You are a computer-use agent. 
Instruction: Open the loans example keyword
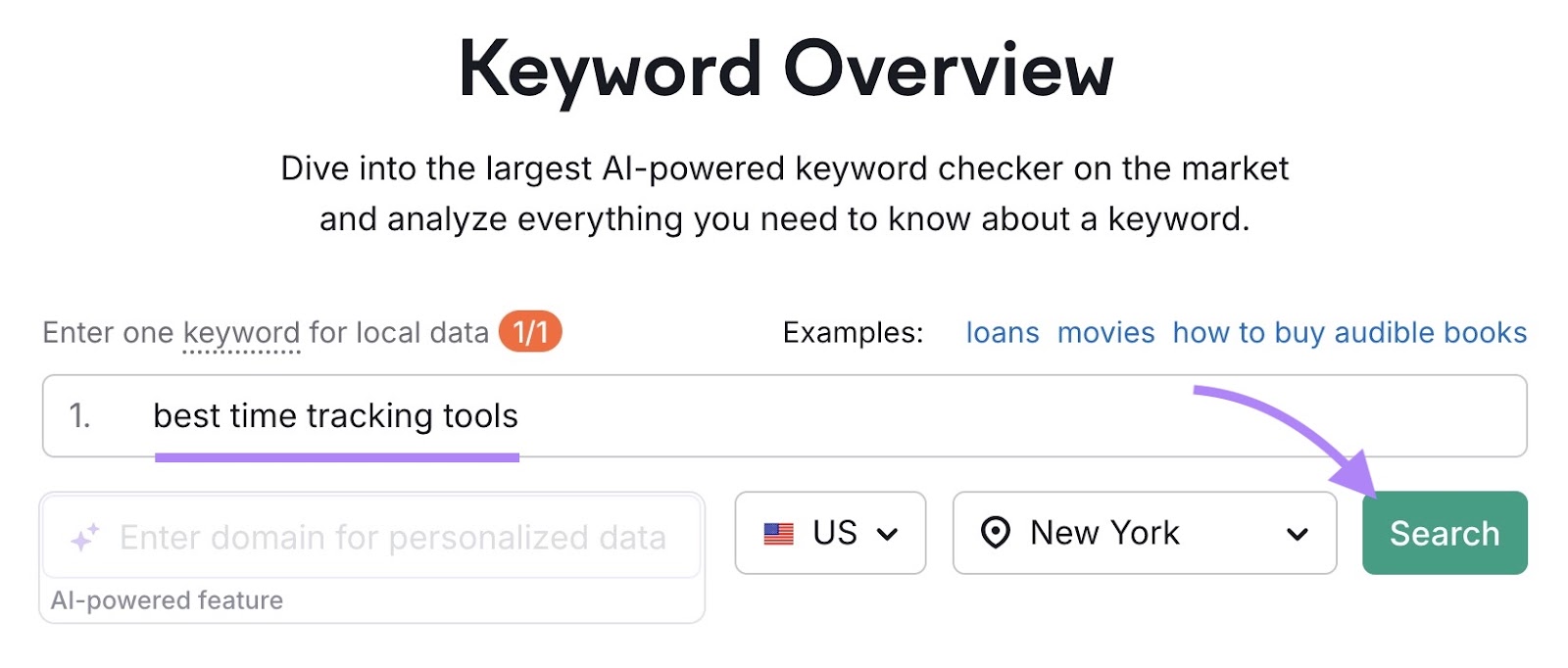point(1003,333)
